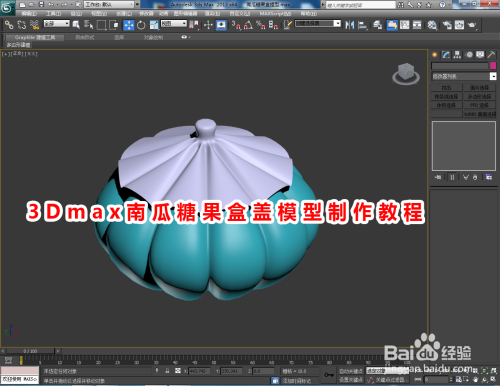Open Curve Editor icon

(x=405, y=25)
